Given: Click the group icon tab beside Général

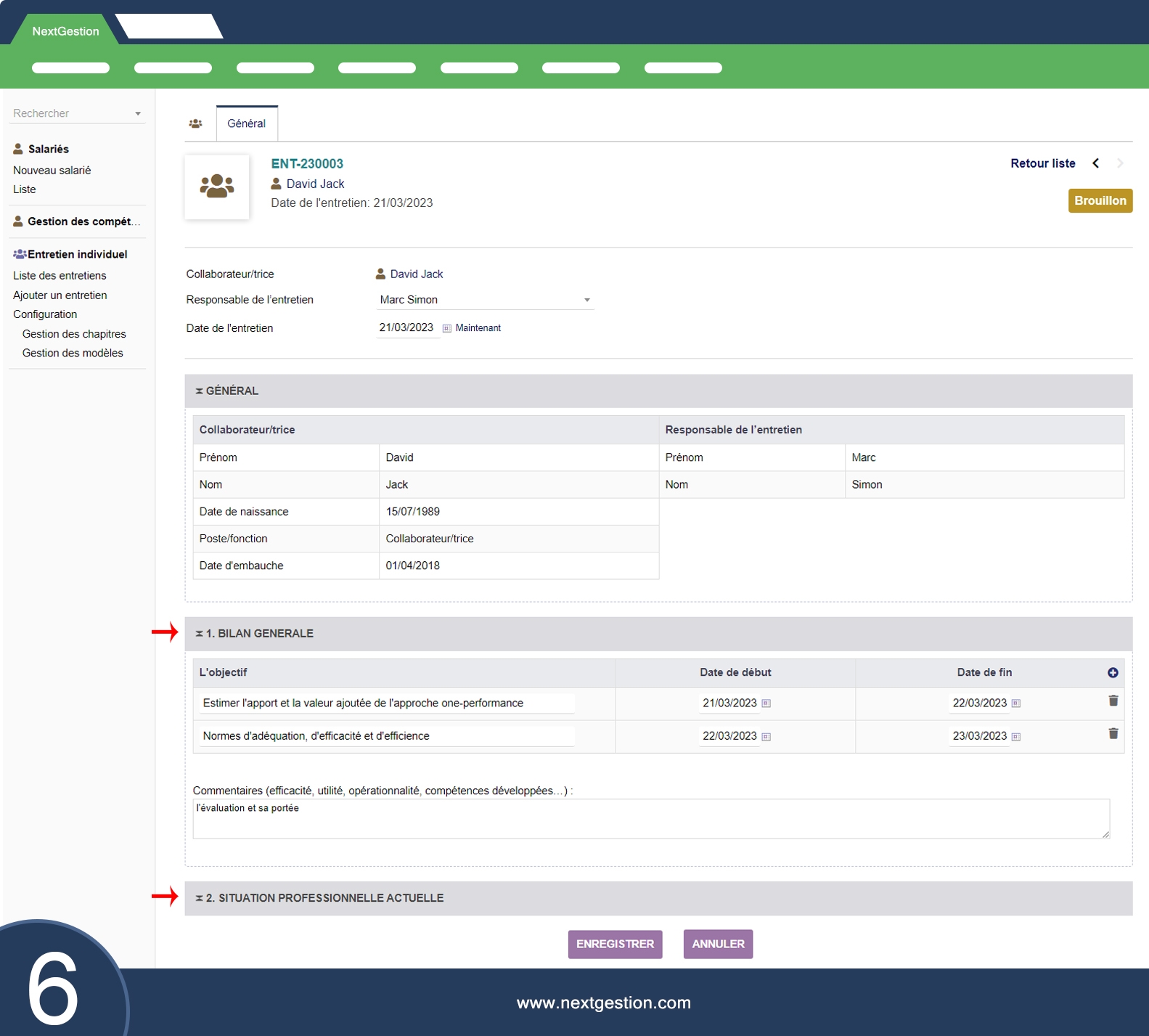Looking at the screenshot, I should click(x=195, y=123).
